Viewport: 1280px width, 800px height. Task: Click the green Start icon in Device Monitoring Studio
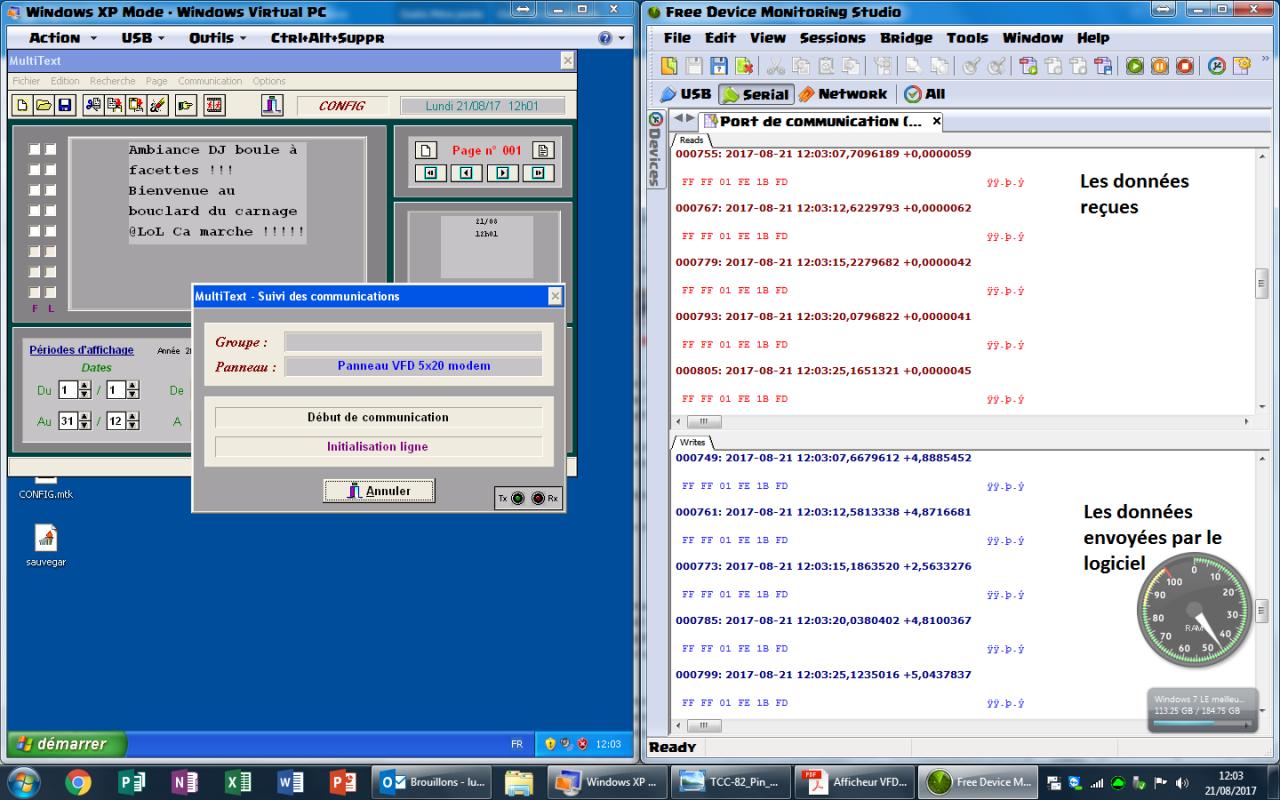coord(1134,66)
